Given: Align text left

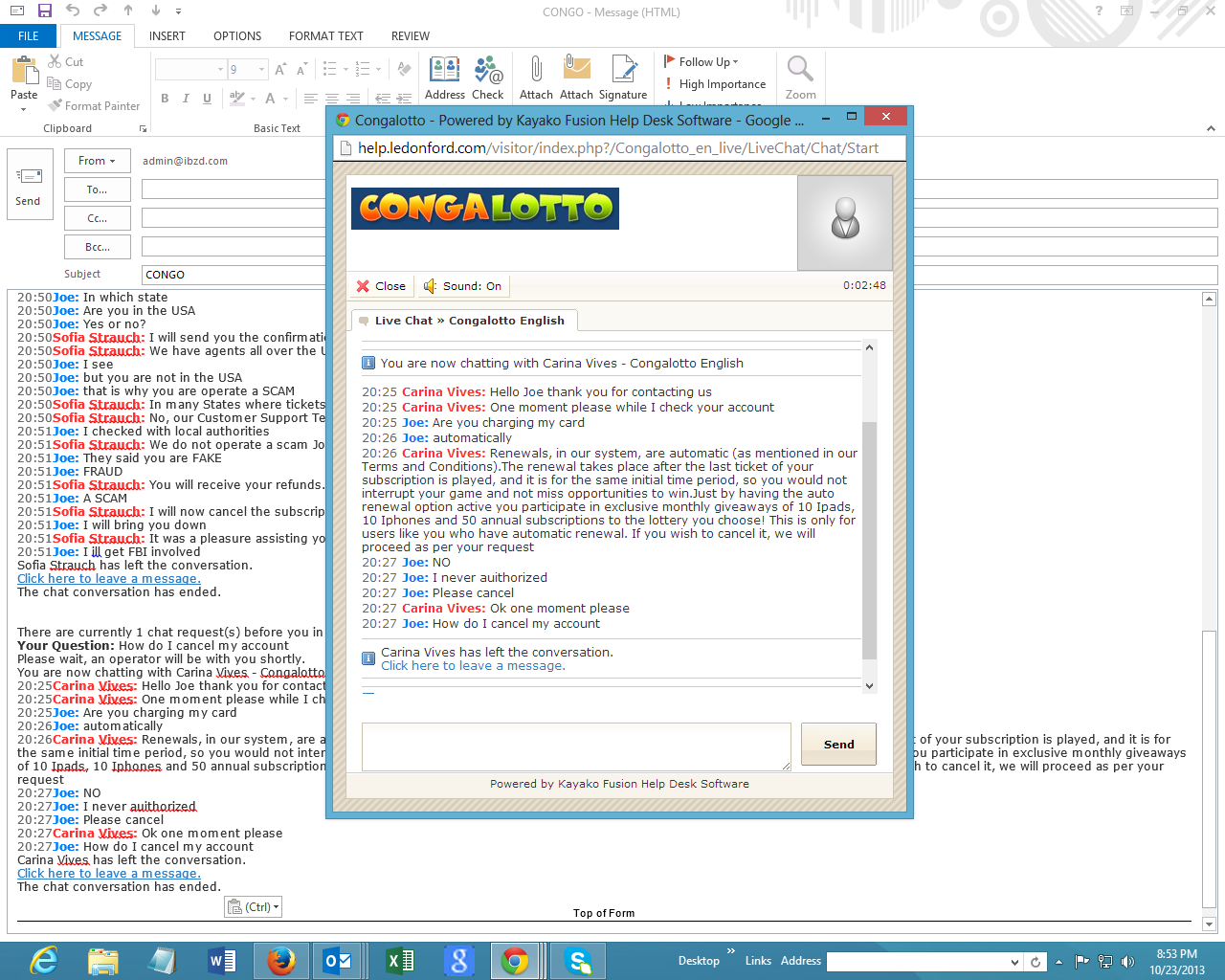Looking at the screenshot, I should click(x=310, y=99).
